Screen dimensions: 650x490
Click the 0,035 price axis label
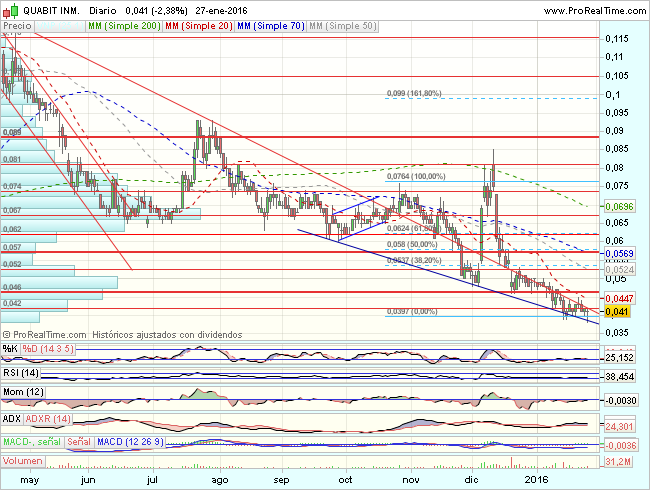(x=617, y=333)
